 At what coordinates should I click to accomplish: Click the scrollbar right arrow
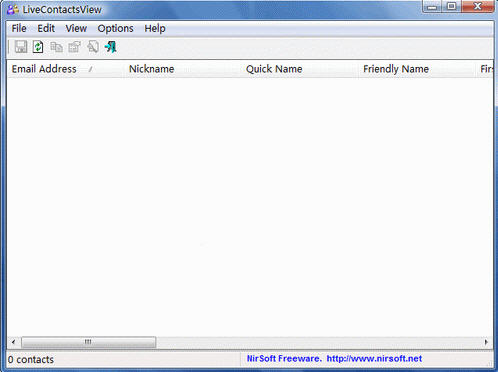pyautogui.click(x=486, y=342)
